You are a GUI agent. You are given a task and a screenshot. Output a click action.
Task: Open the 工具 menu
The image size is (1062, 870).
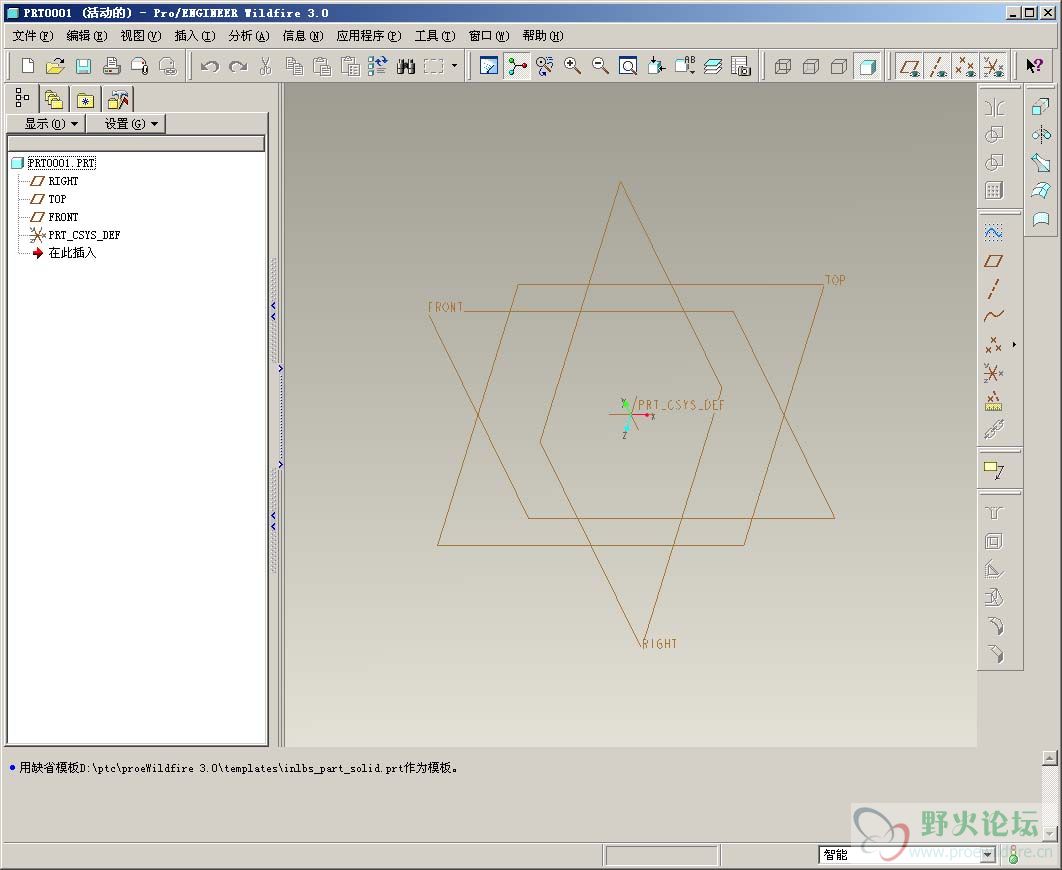[435, 36]
